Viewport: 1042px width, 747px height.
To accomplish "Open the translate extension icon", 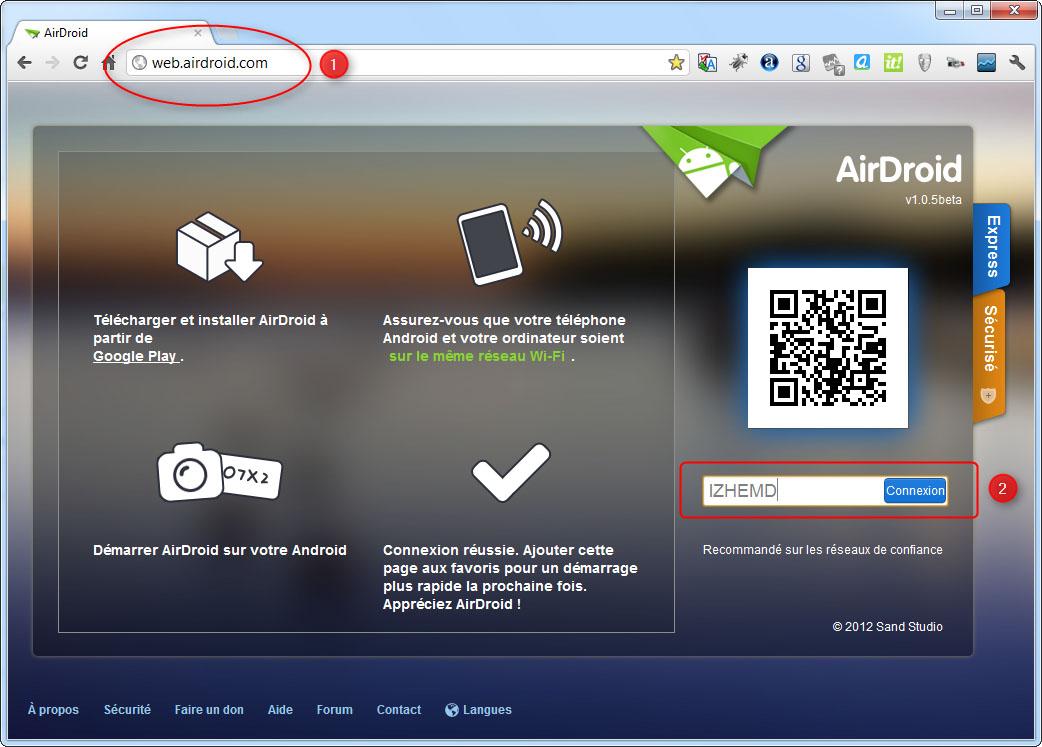I will tap(707, 62).
